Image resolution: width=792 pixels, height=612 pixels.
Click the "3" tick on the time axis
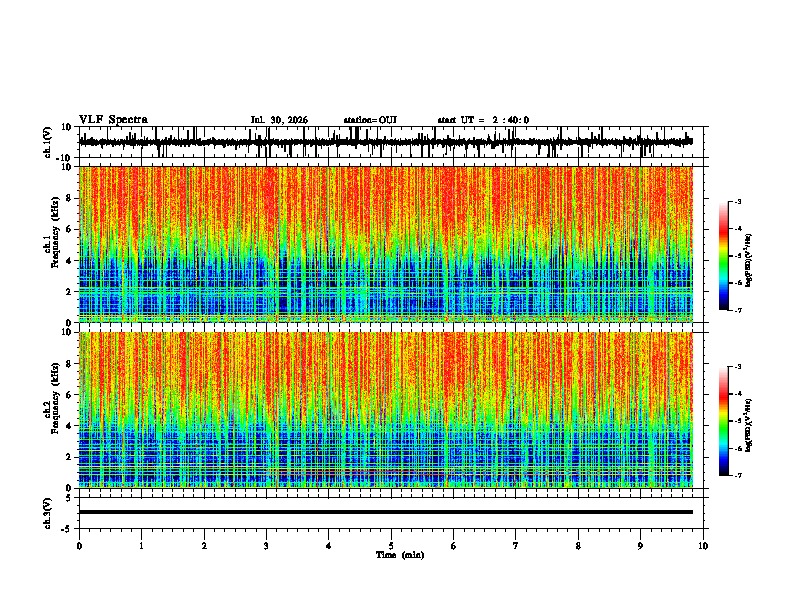(266, 546)
